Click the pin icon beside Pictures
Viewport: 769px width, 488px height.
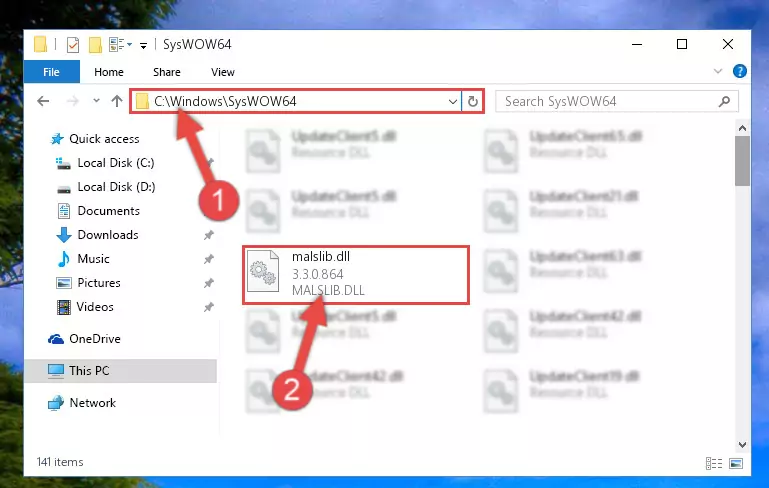click(208, 283)
